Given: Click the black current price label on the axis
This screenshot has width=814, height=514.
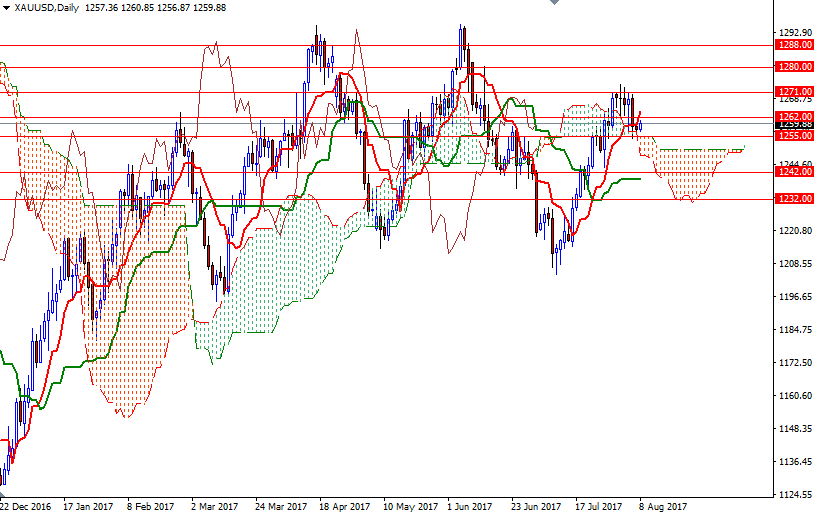Looking at the screenshot, I should (x=793, y=126).
